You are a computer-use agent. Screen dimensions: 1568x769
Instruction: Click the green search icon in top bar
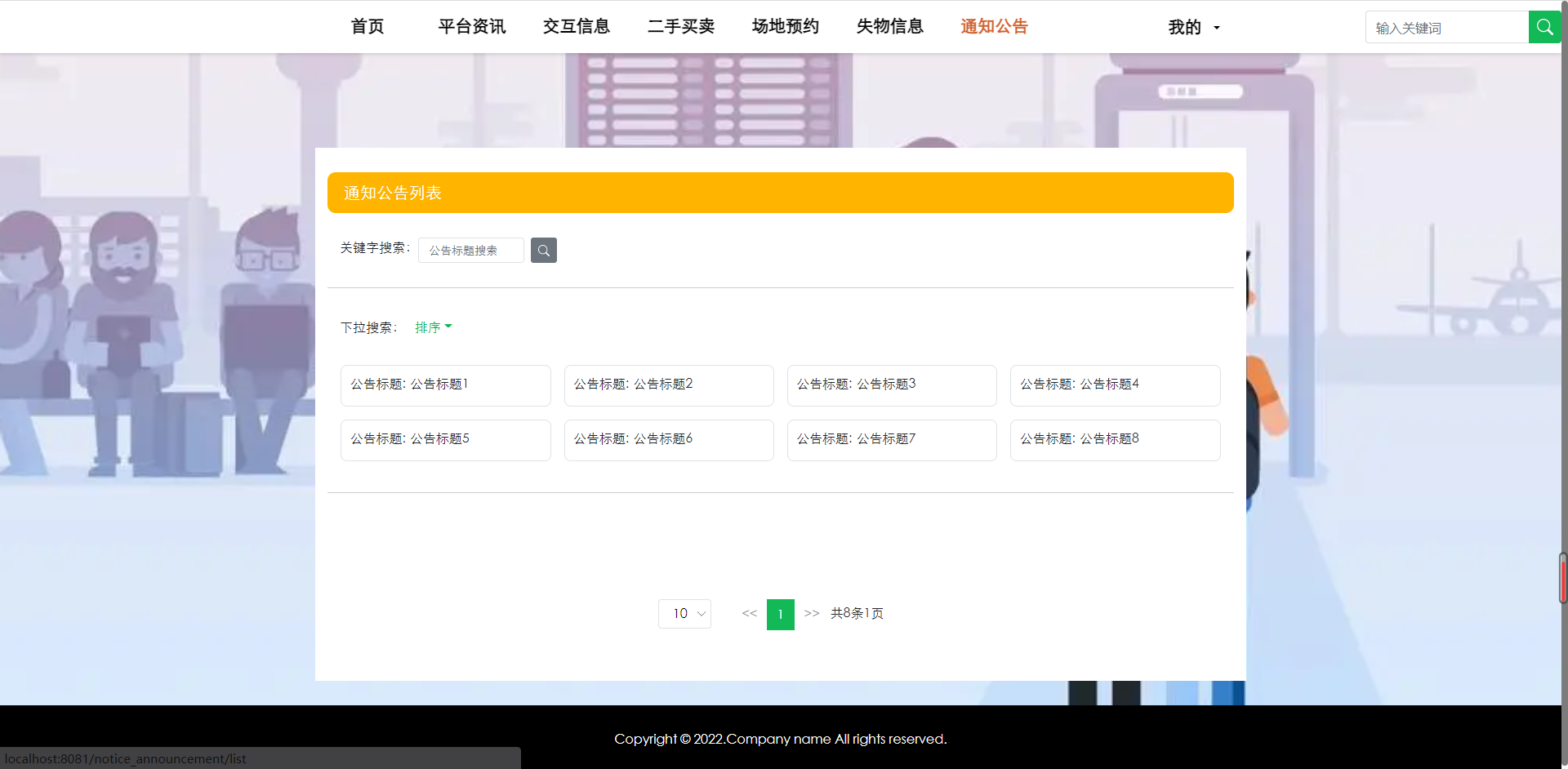(1544, 26)
